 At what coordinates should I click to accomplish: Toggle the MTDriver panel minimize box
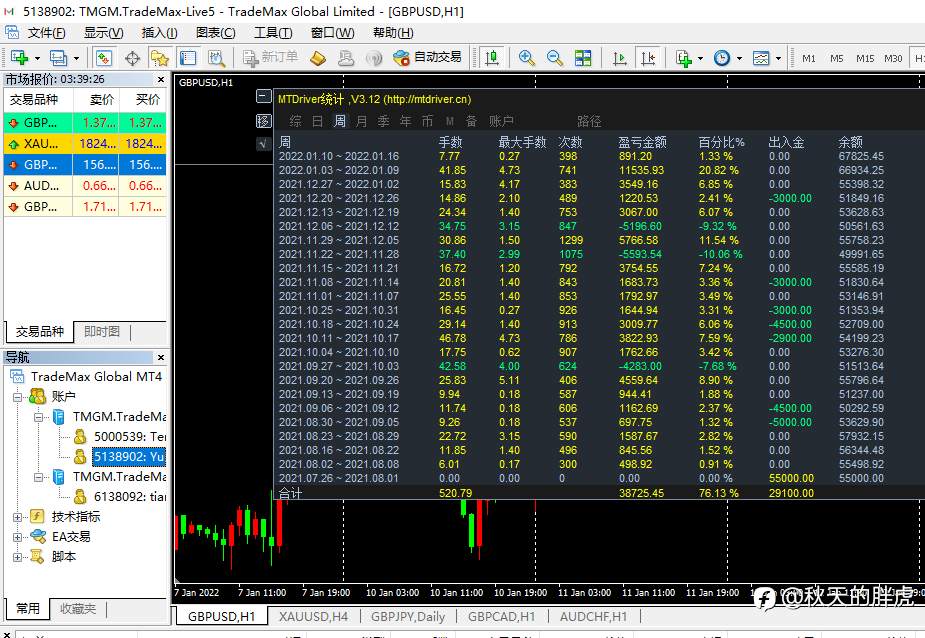[x=264, y=96]
